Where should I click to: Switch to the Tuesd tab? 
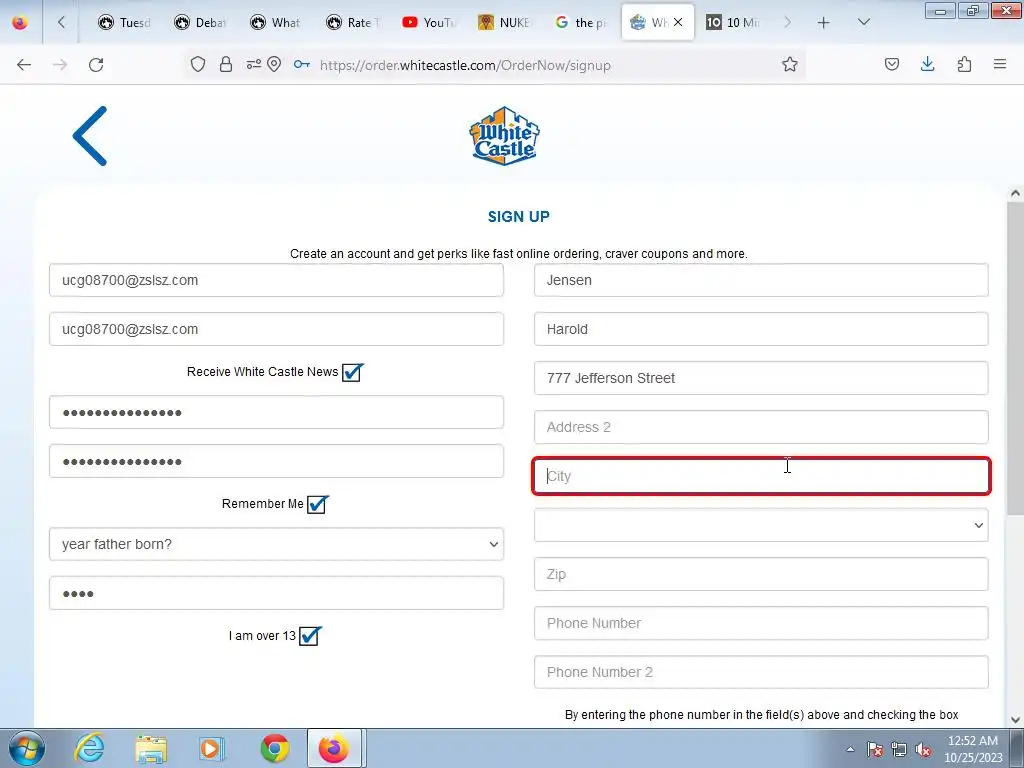(124, 23)
